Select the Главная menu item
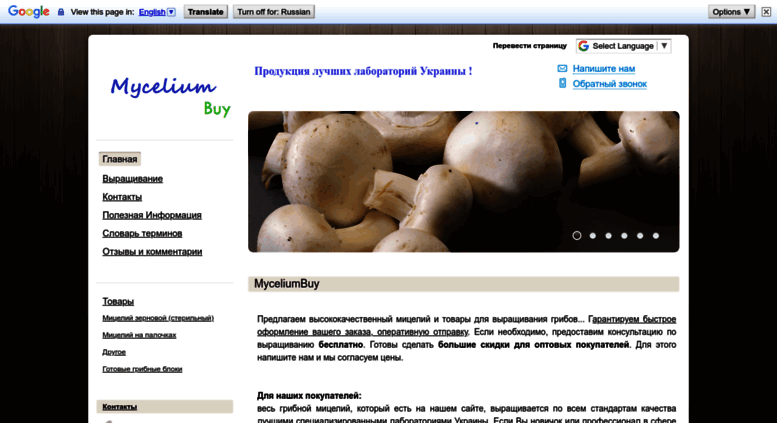 tap(119, 159)
